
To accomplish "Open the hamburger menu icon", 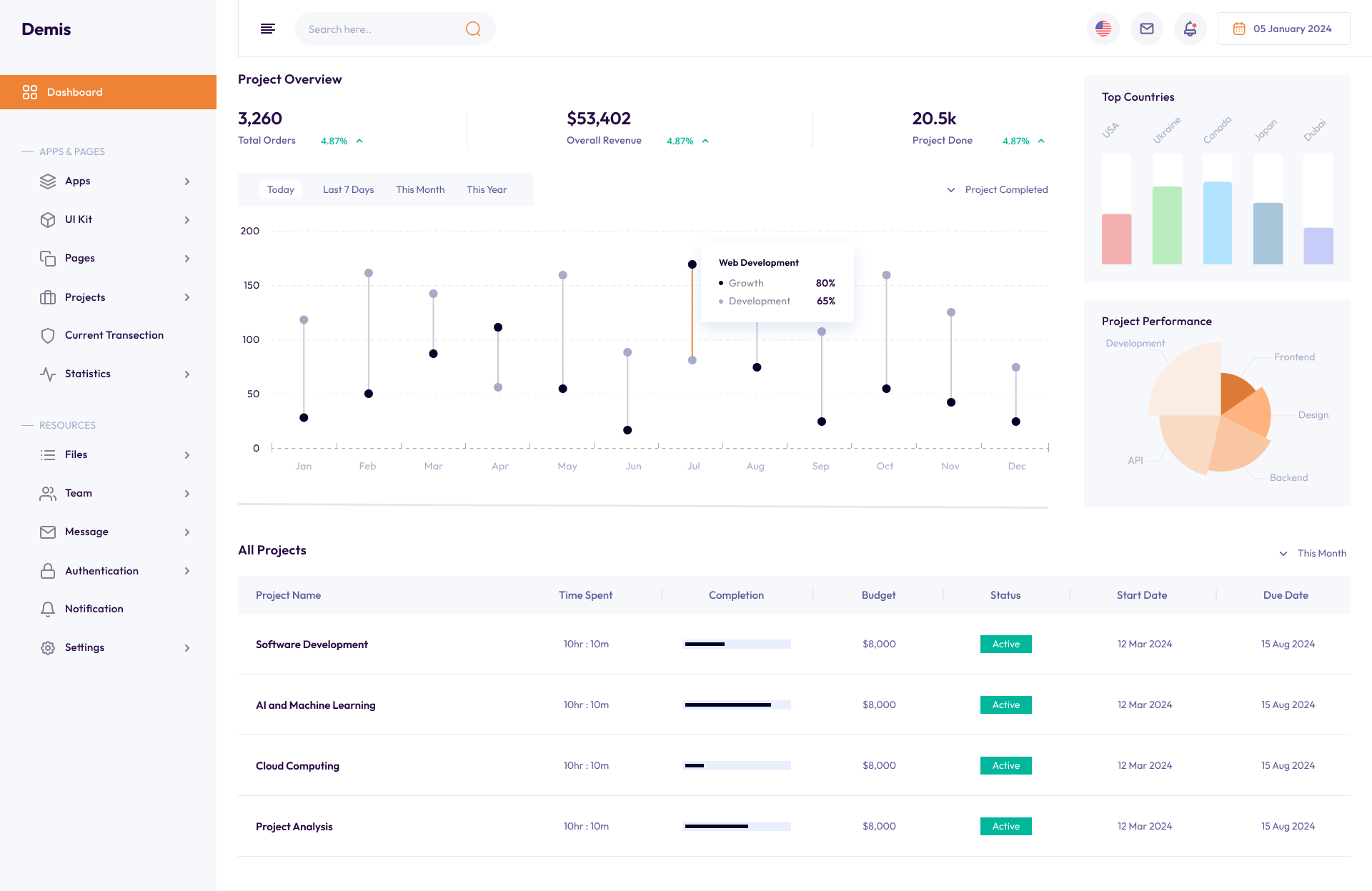I will pos(268,29).
